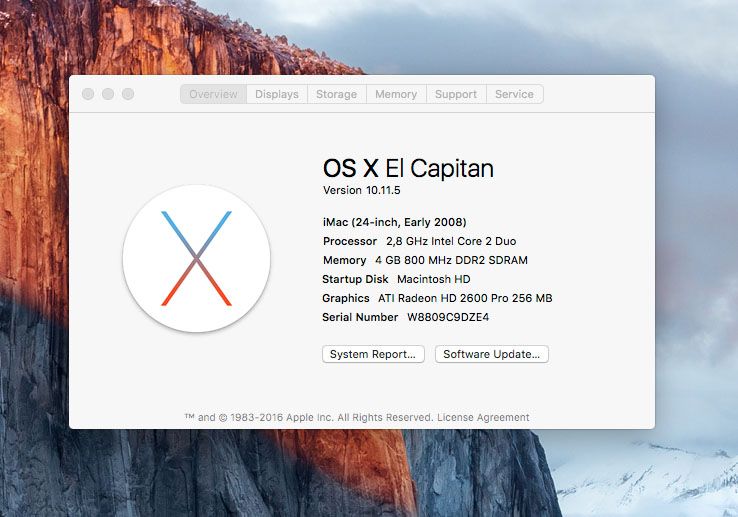The image size is (738, 517).
Task: Open the Storage tab
Action: (x=337, y=94)
